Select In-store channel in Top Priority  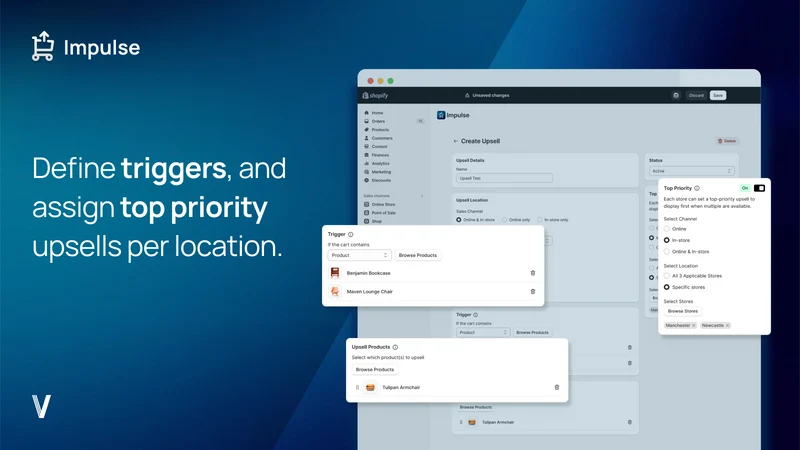click(666, 240)
